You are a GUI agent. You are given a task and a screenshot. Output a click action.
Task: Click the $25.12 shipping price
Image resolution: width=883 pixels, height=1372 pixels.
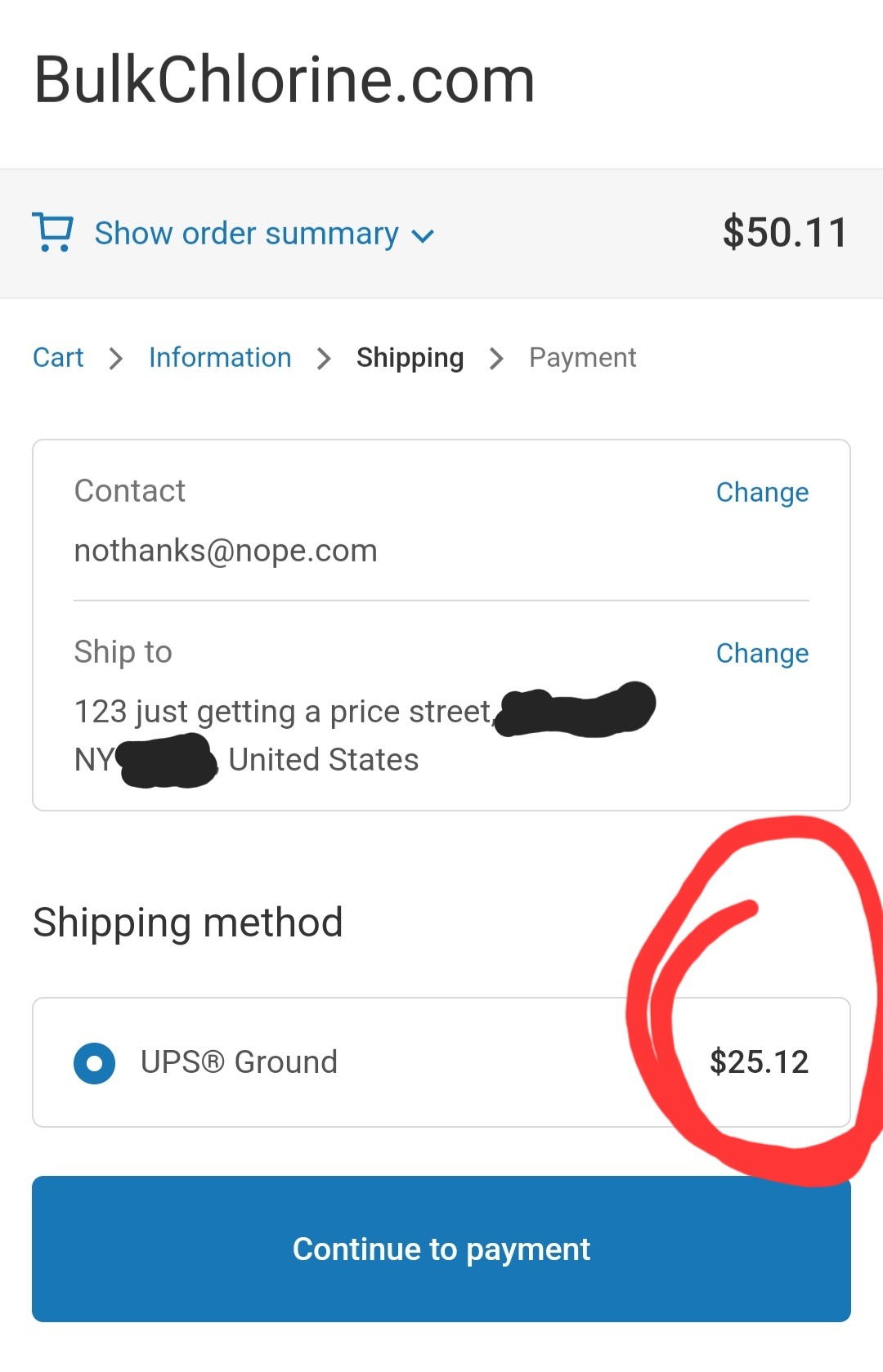pos(759,1062)
